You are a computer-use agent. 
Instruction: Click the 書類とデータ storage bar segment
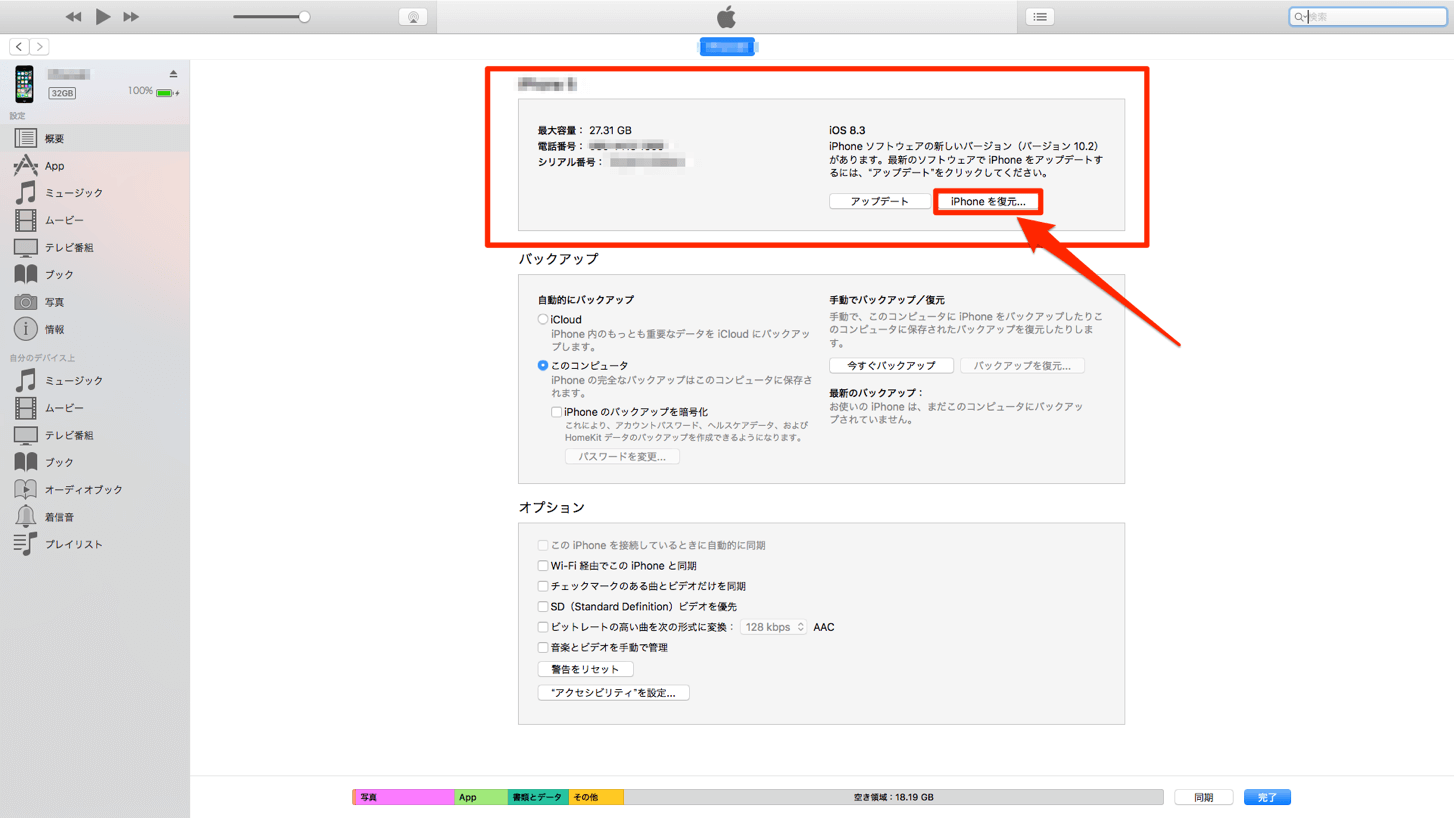click(538, 797)
